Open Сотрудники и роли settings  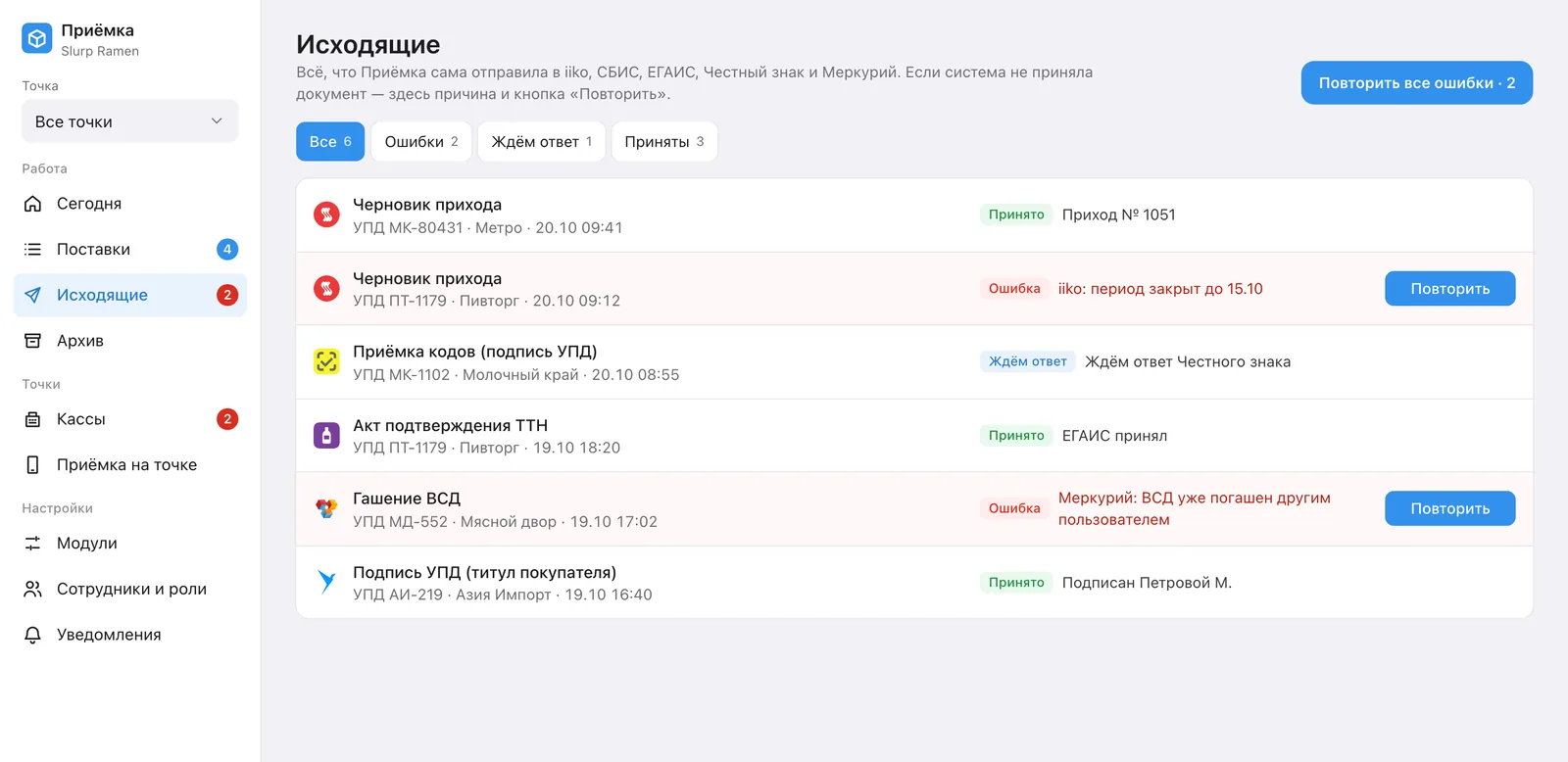129,589
